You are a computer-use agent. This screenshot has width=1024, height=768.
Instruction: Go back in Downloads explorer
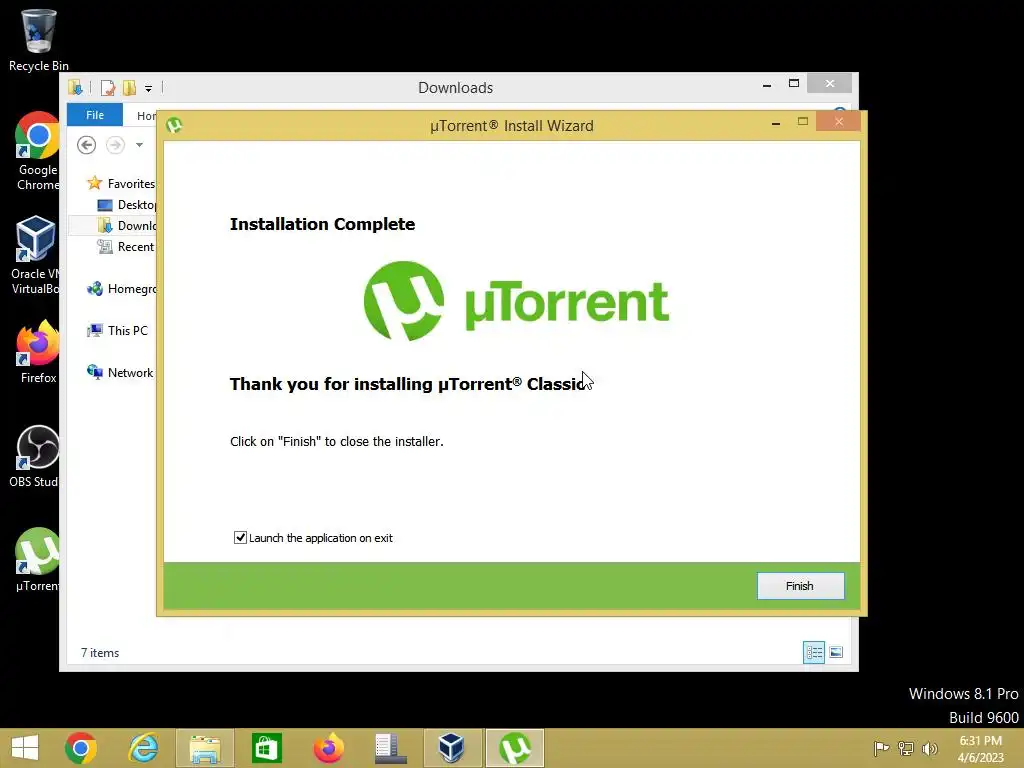point(86,144)
